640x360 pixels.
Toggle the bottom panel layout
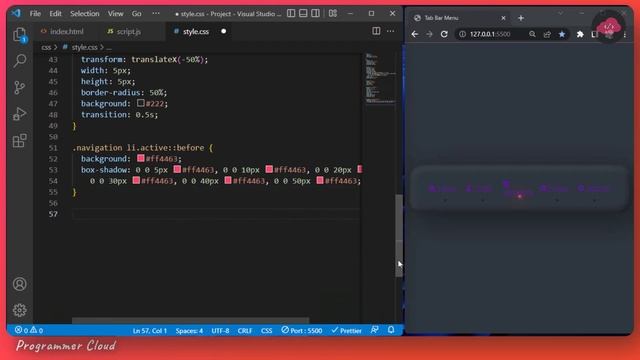303,13
